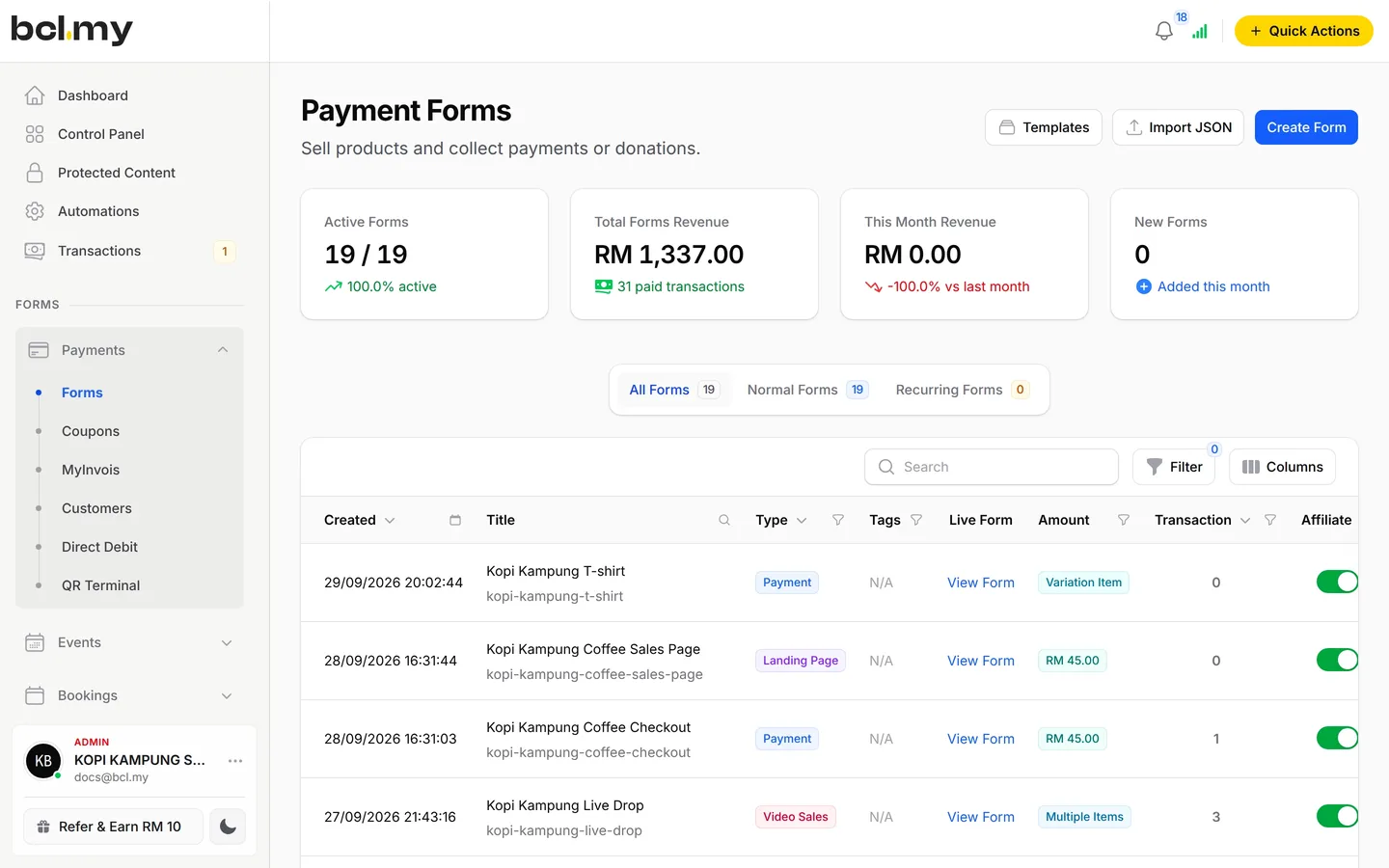The width and height of the screenshot is (1389, 868).
Task: Open the Templates button
Action: tap(1044, 127)
